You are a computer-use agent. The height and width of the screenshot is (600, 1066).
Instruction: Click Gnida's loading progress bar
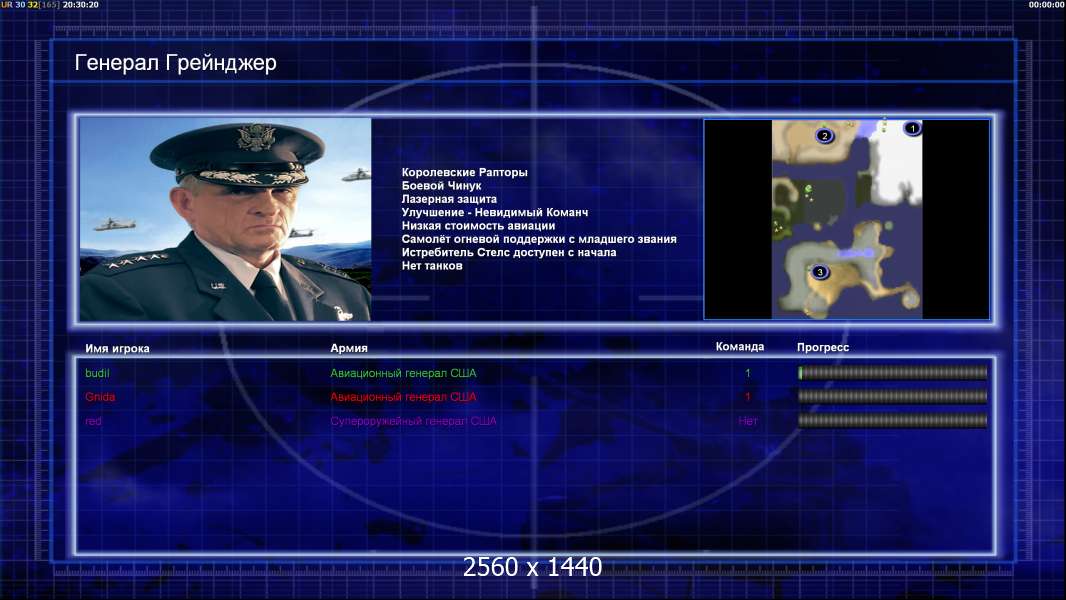click(893, 396)
